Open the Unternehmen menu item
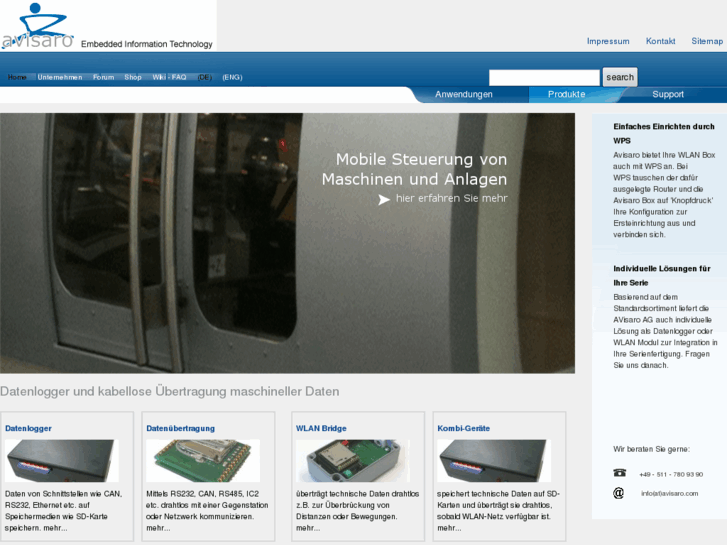727x545 pixels. click(60, 77)
